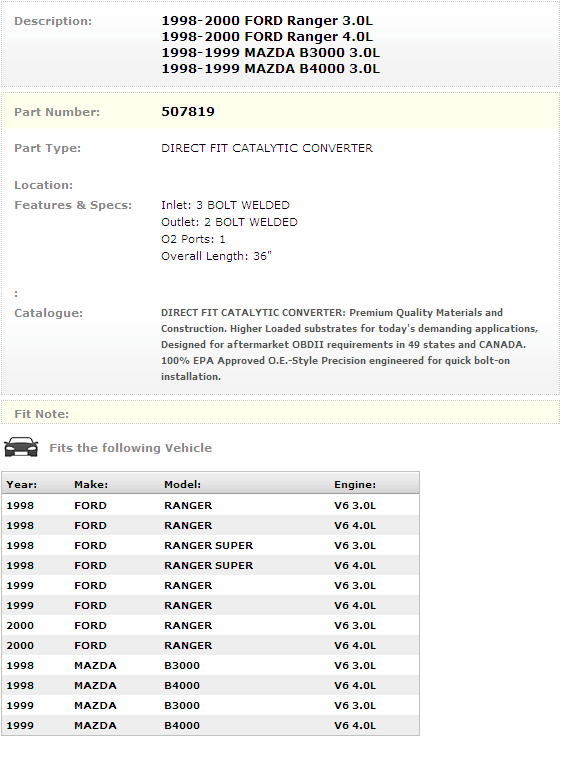The width and height of the screenshot is (570, 778).
Task: Click 'MAZDA' in the 1998 B3000 row
Action: (95, 665)
